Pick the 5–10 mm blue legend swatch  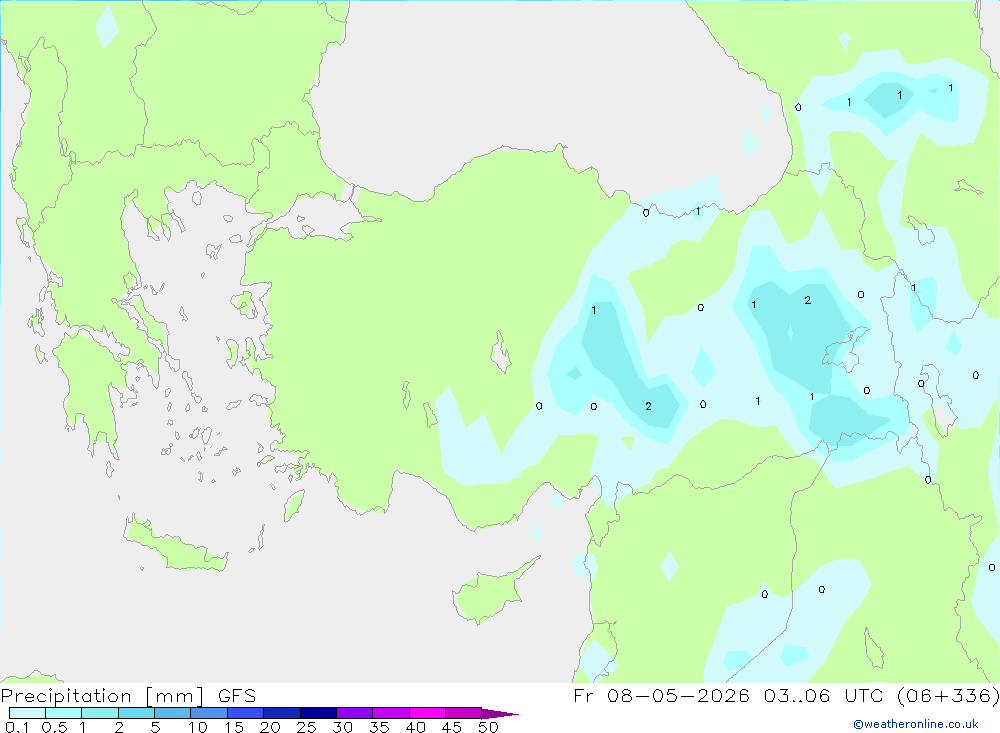172,713
